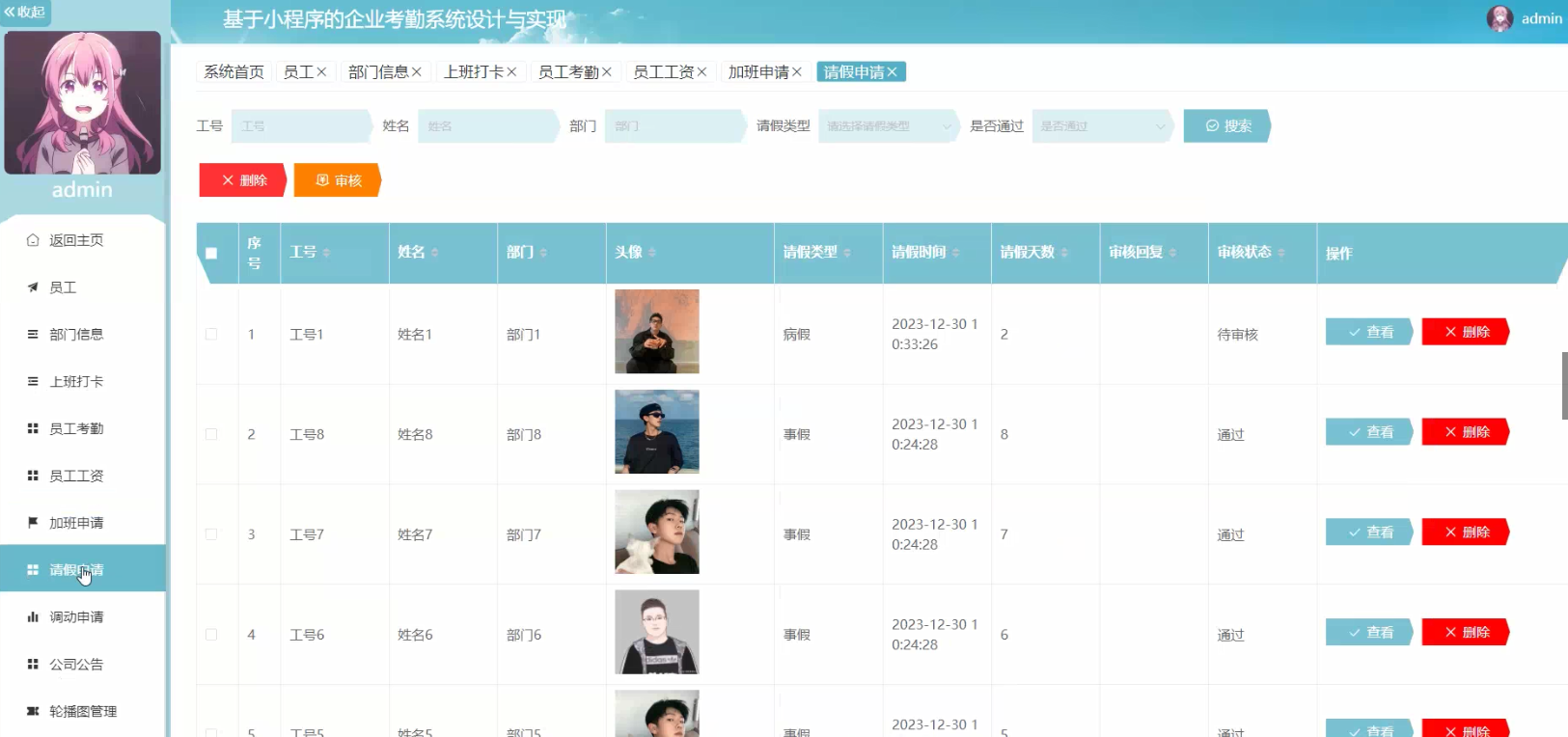This screenshot has width=1568, height=737.
Task: Sort by 请假时间 column arrows
Action: tap(955, 253)
